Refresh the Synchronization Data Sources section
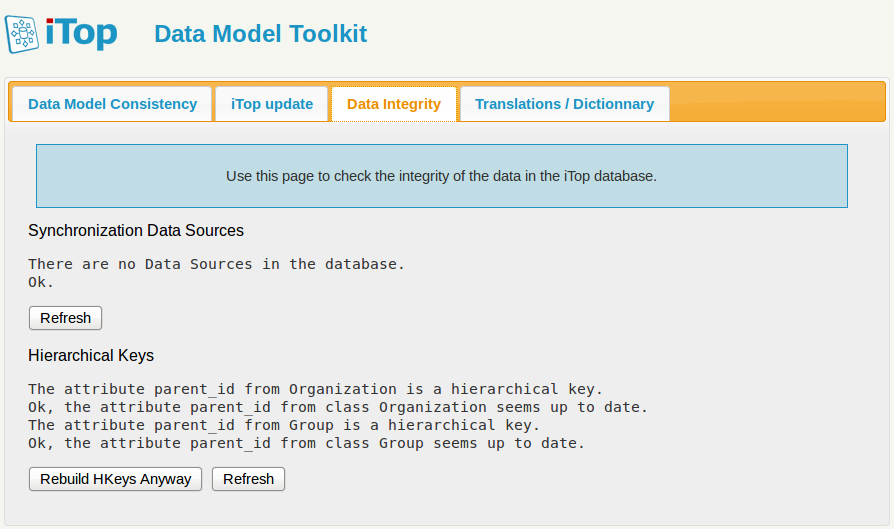The width and height of the screenshot is (894, 529). tap(65, 318)
